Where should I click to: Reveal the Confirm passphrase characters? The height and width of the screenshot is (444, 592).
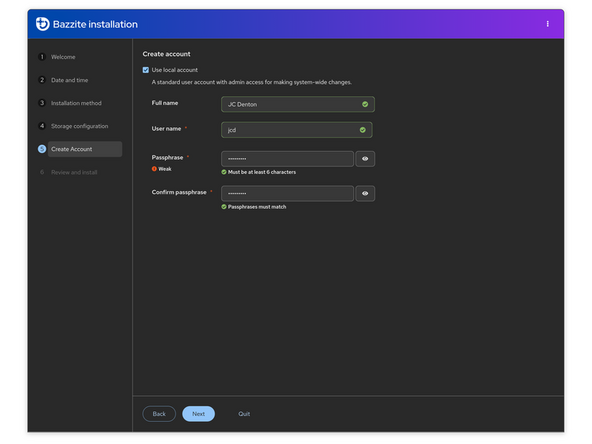(x=365, y=193)
